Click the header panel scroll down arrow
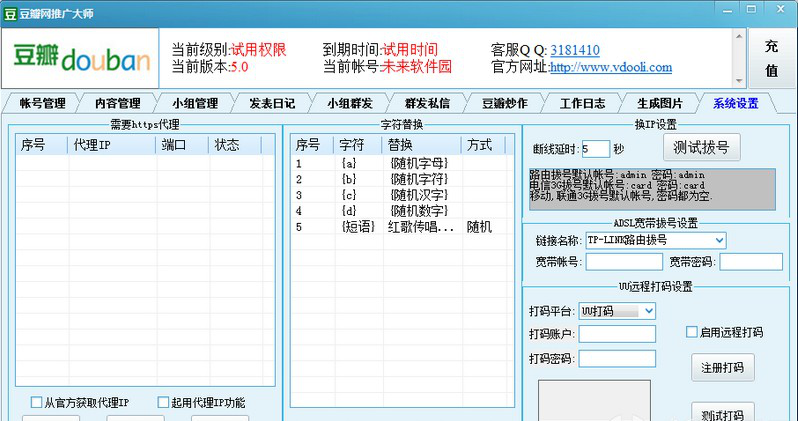Screen dimensions: 798x421 pyautogui.click(x=739, y=80)
